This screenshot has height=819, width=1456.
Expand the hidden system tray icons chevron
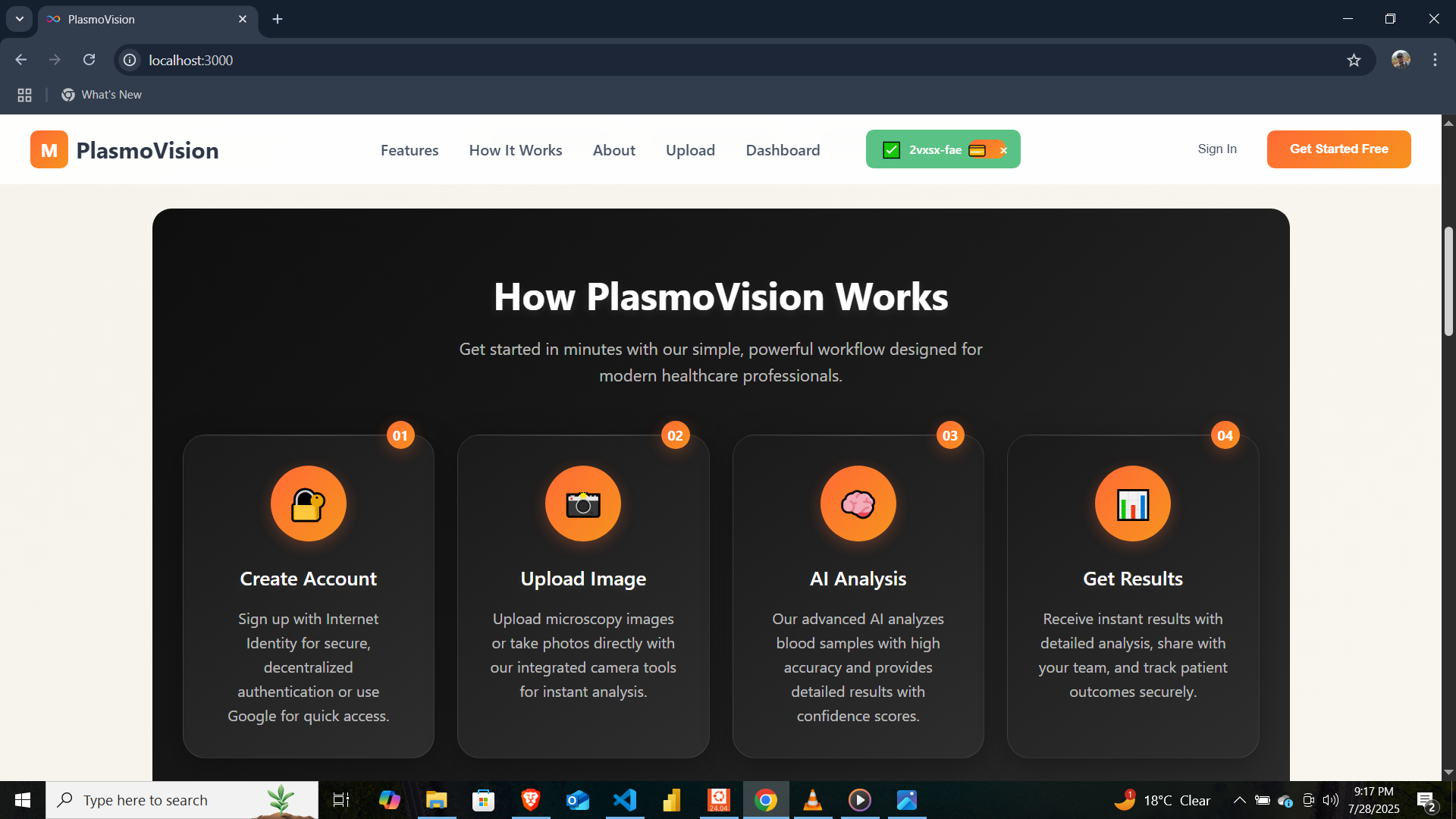[1239, 800]
